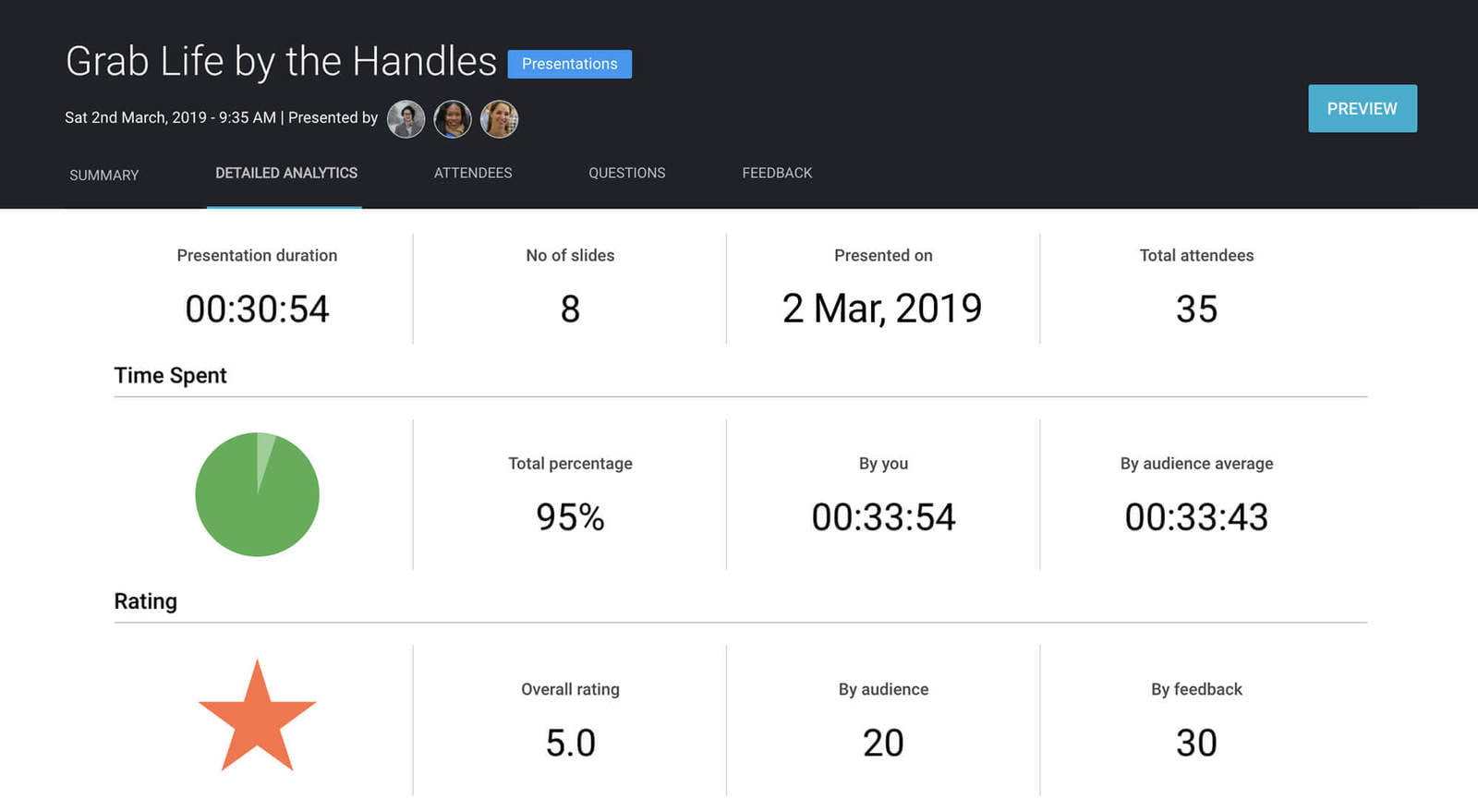Click the Total attendees label
Viewport: 1478px width, 812px height.
point(1196,255)
